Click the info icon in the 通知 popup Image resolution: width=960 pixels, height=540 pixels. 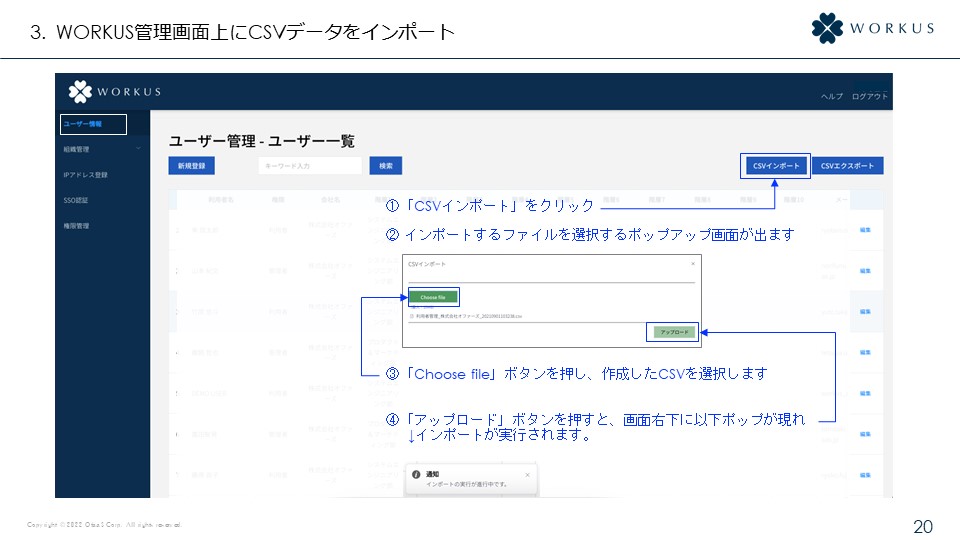point(416,474)
